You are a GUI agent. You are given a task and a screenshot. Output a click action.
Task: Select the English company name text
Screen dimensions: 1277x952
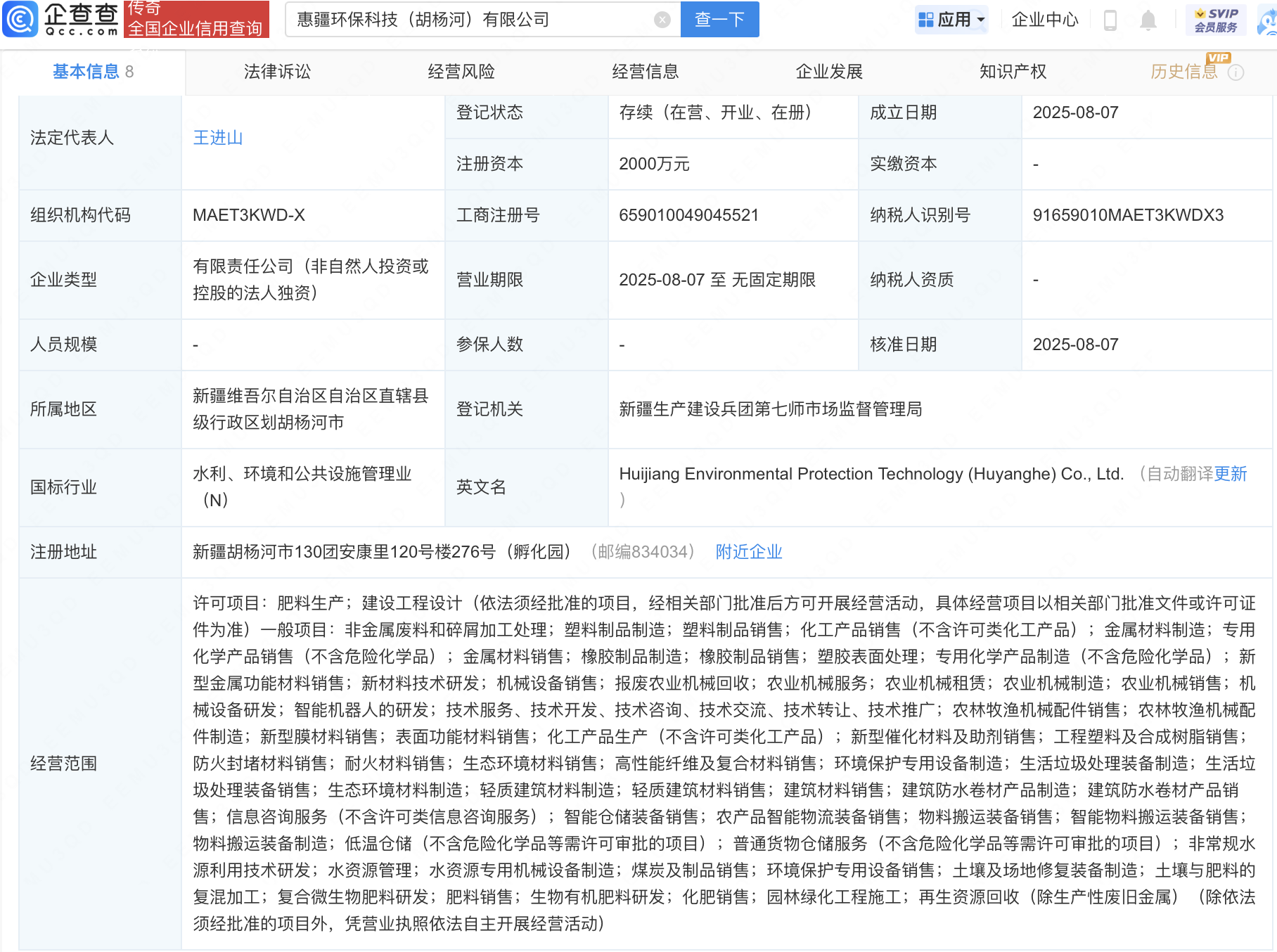pyautogui.click(x=871, y=474)
